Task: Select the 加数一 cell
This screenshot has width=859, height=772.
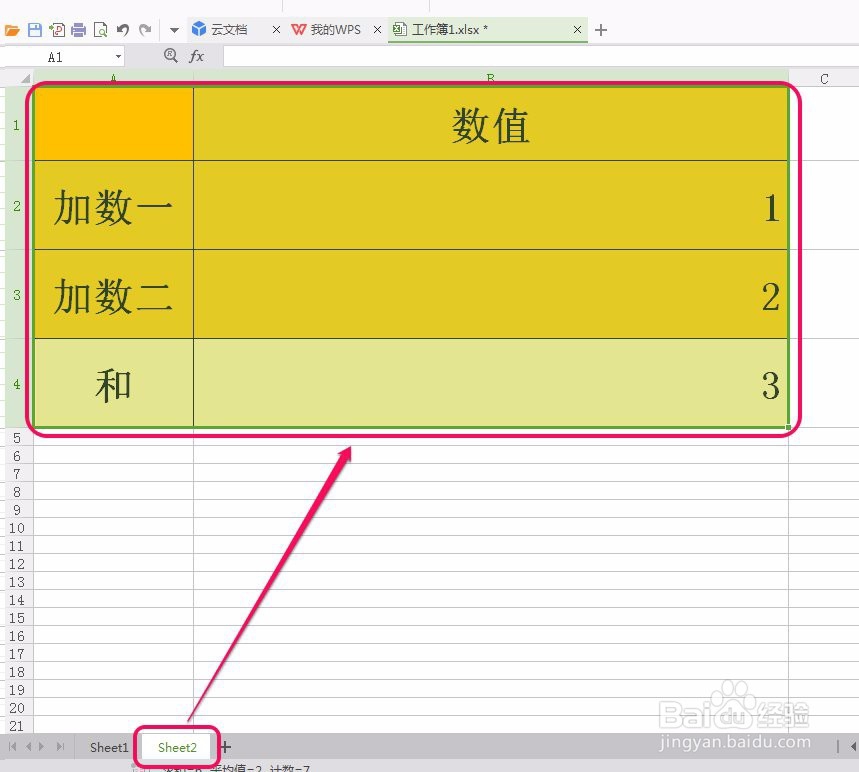Action: (112, 206)
